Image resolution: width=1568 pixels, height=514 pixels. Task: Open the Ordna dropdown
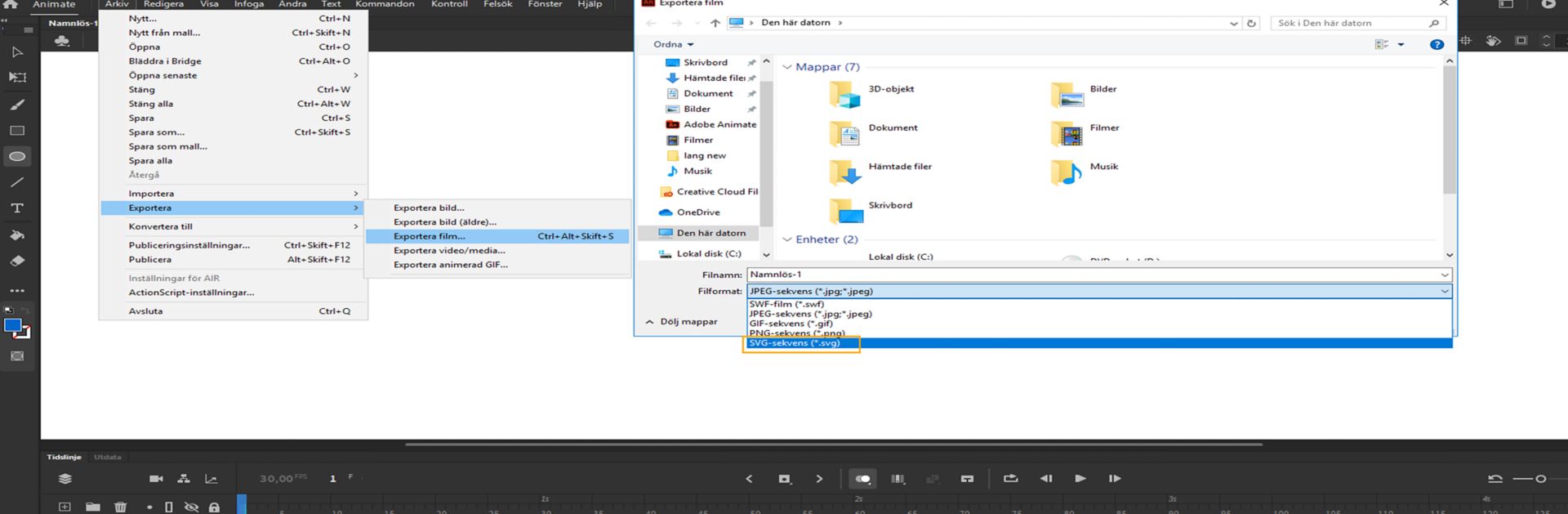674,44
